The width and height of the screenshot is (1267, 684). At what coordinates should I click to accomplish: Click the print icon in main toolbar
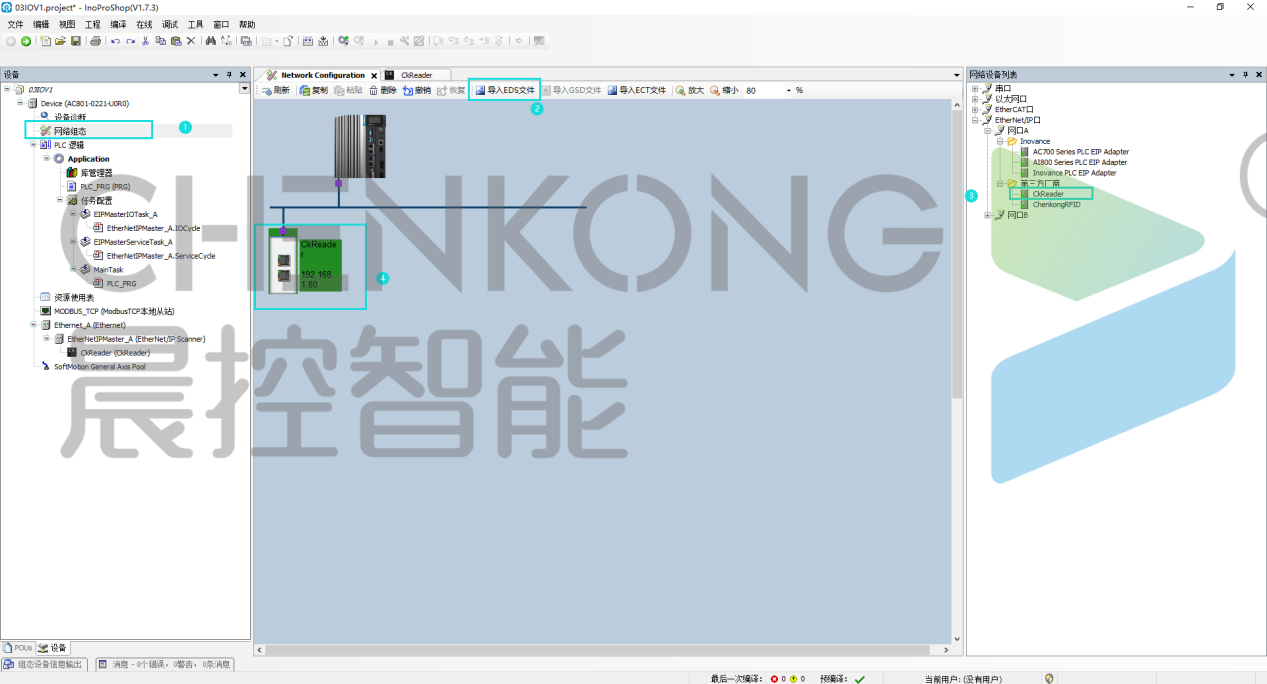click(x=95, y=41)
